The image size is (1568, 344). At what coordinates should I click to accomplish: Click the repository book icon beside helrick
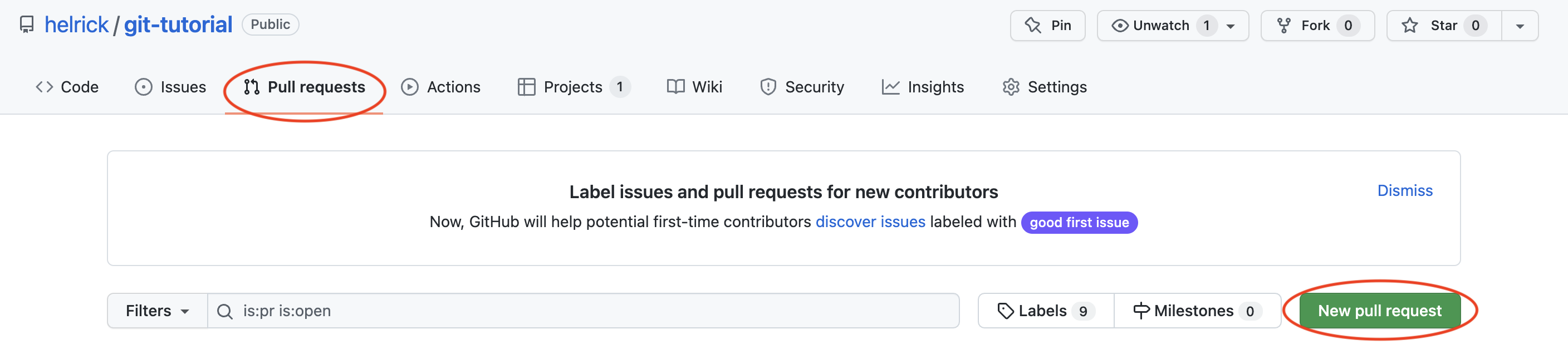tap(26, 25)
